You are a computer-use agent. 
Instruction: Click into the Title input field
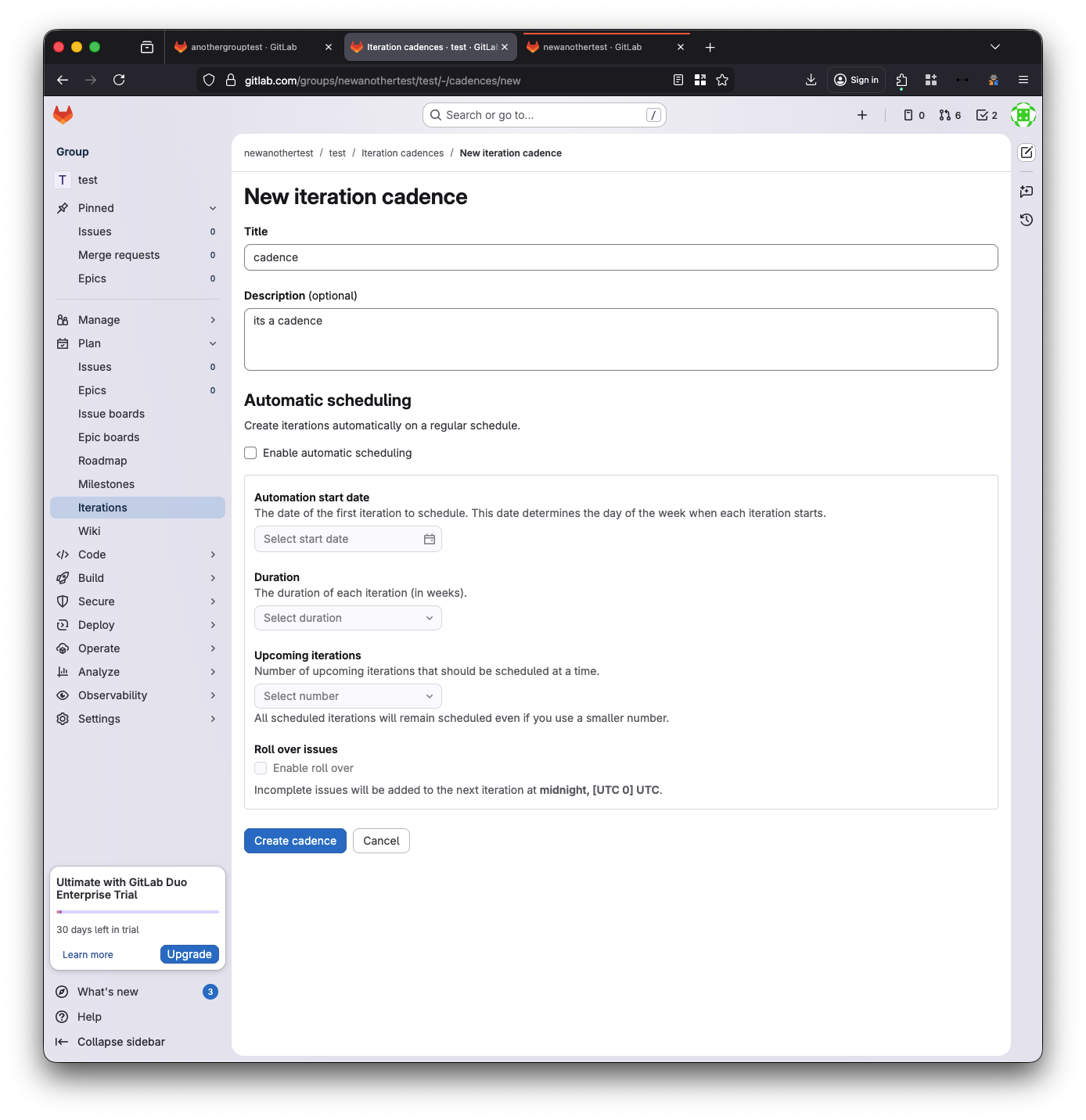(x=620, y=257)
